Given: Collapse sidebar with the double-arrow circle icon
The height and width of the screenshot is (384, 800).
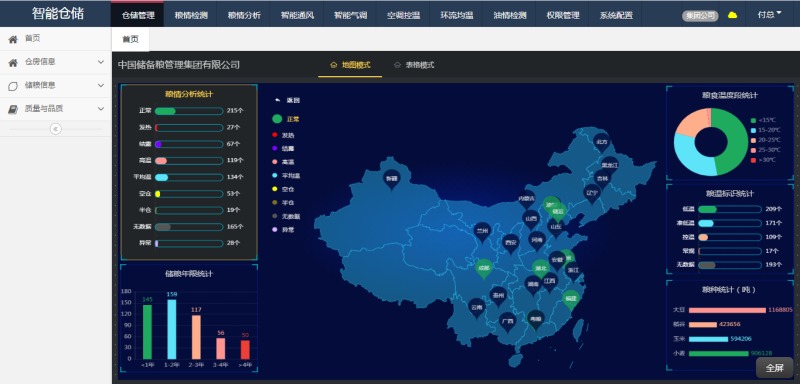Looking at the screenshot, I should coord(56,129).
